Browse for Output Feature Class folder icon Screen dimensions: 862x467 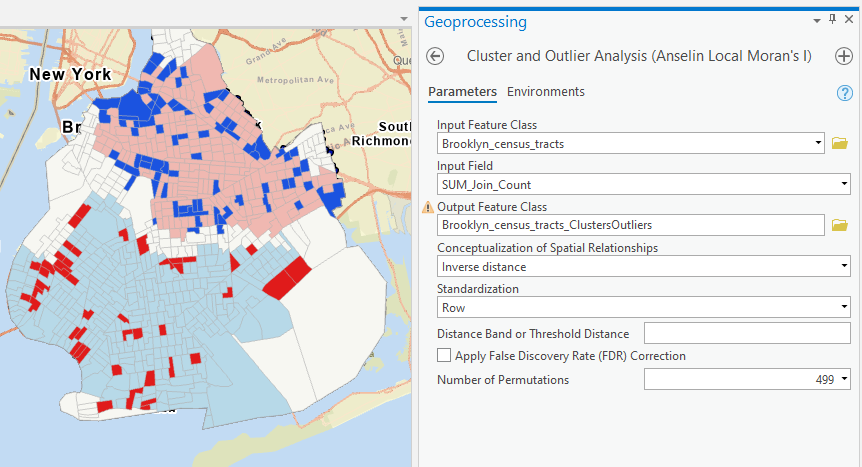[x=840, y=225]
